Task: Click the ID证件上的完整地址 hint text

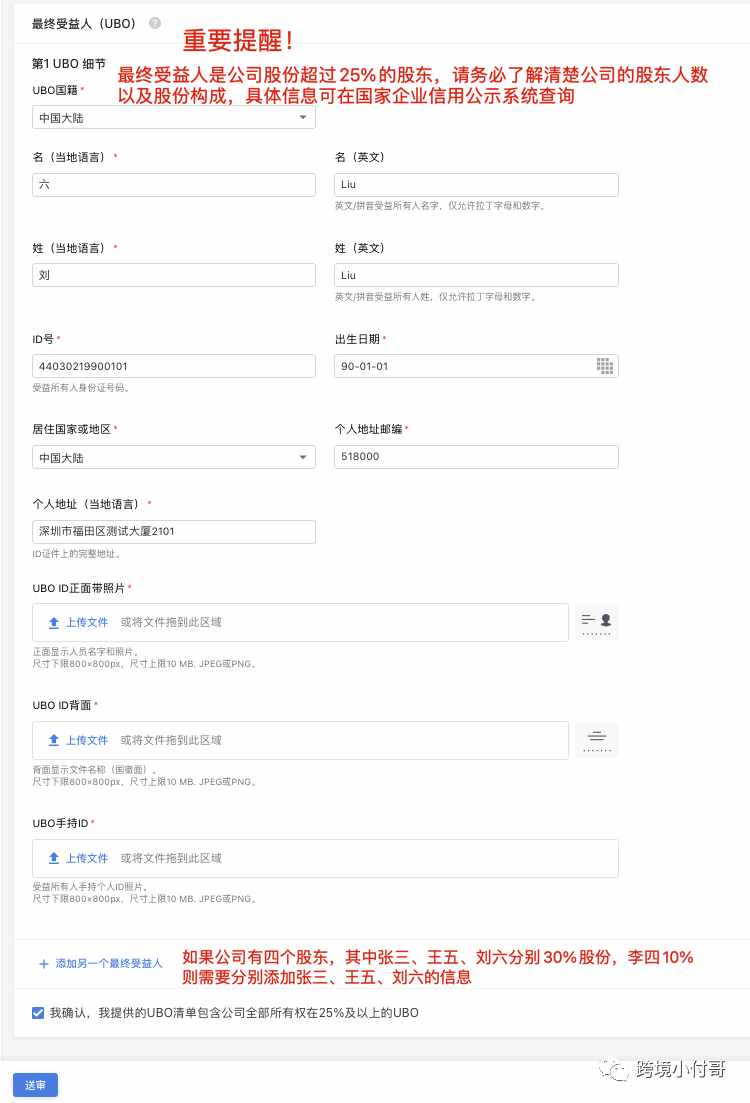Action: coord(76,554)
